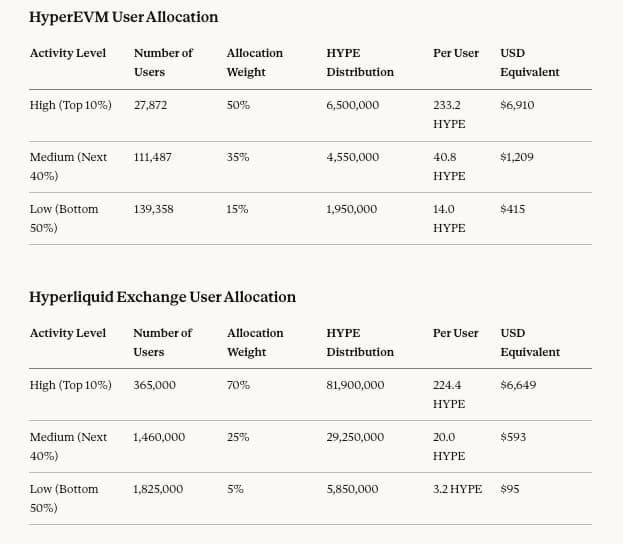Select the $415 USD equivalent cell
Screen dimensions: 623x544
tap(512, 209)
